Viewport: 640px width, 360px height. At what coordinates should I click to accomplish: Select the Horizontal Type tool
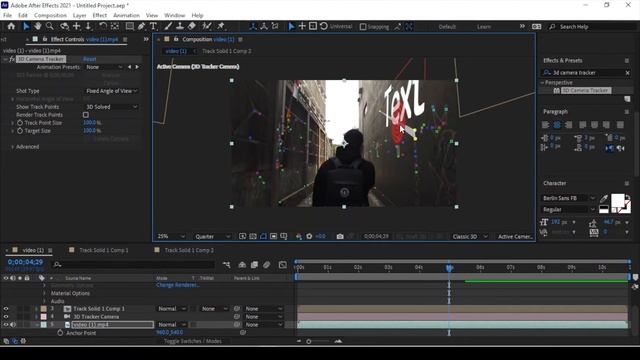tap(153, 26)
